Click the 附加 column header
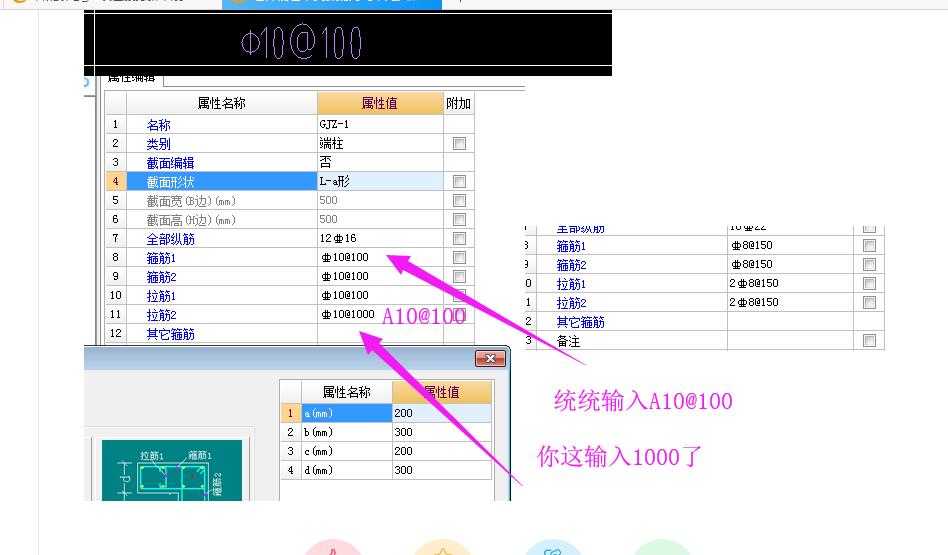The image size is (948, 555). 458,103
